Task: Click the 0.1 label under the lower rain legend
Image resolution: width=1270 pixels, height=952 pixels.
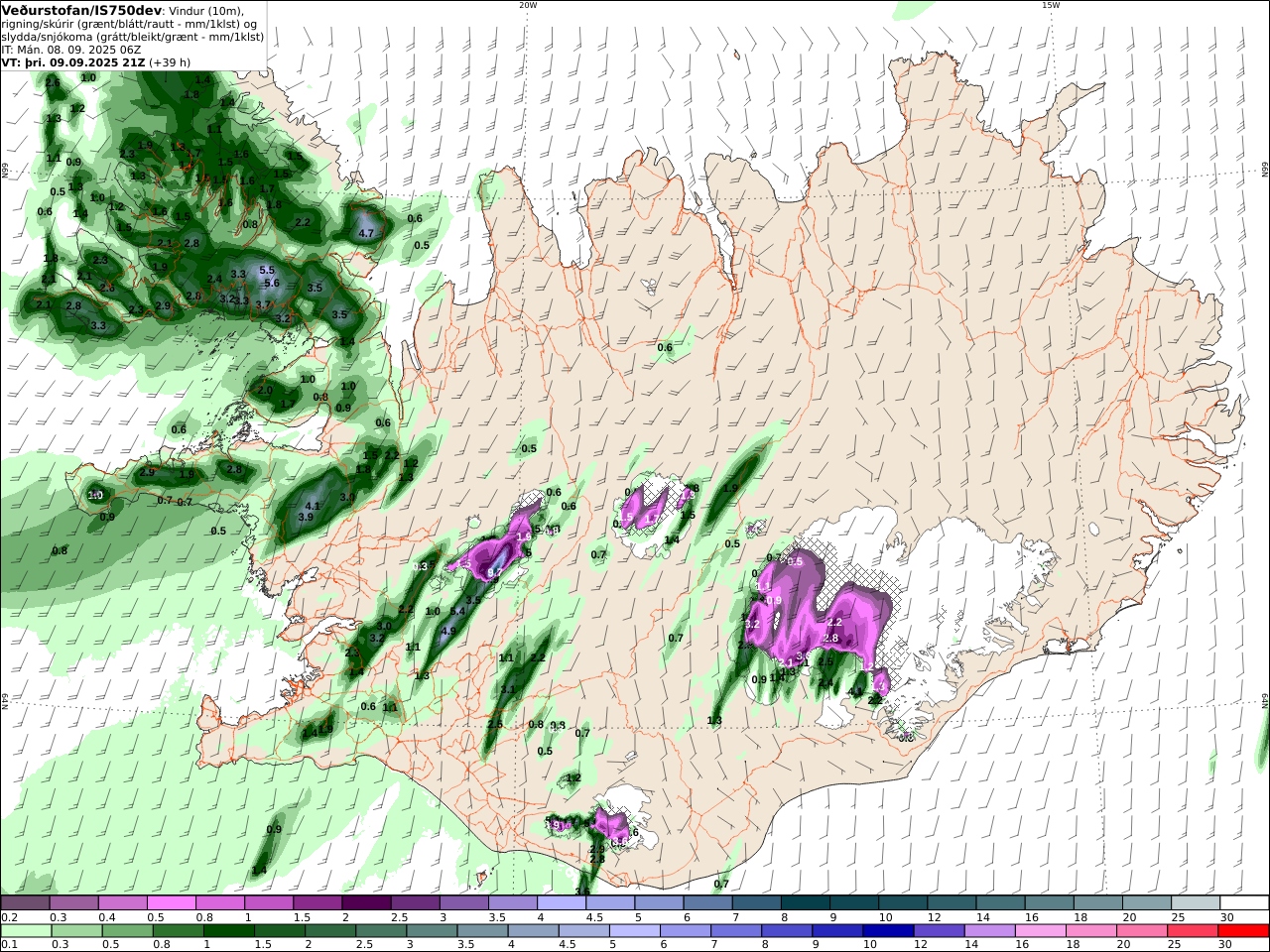Action: pyautogui.click(x=8, y=945)
